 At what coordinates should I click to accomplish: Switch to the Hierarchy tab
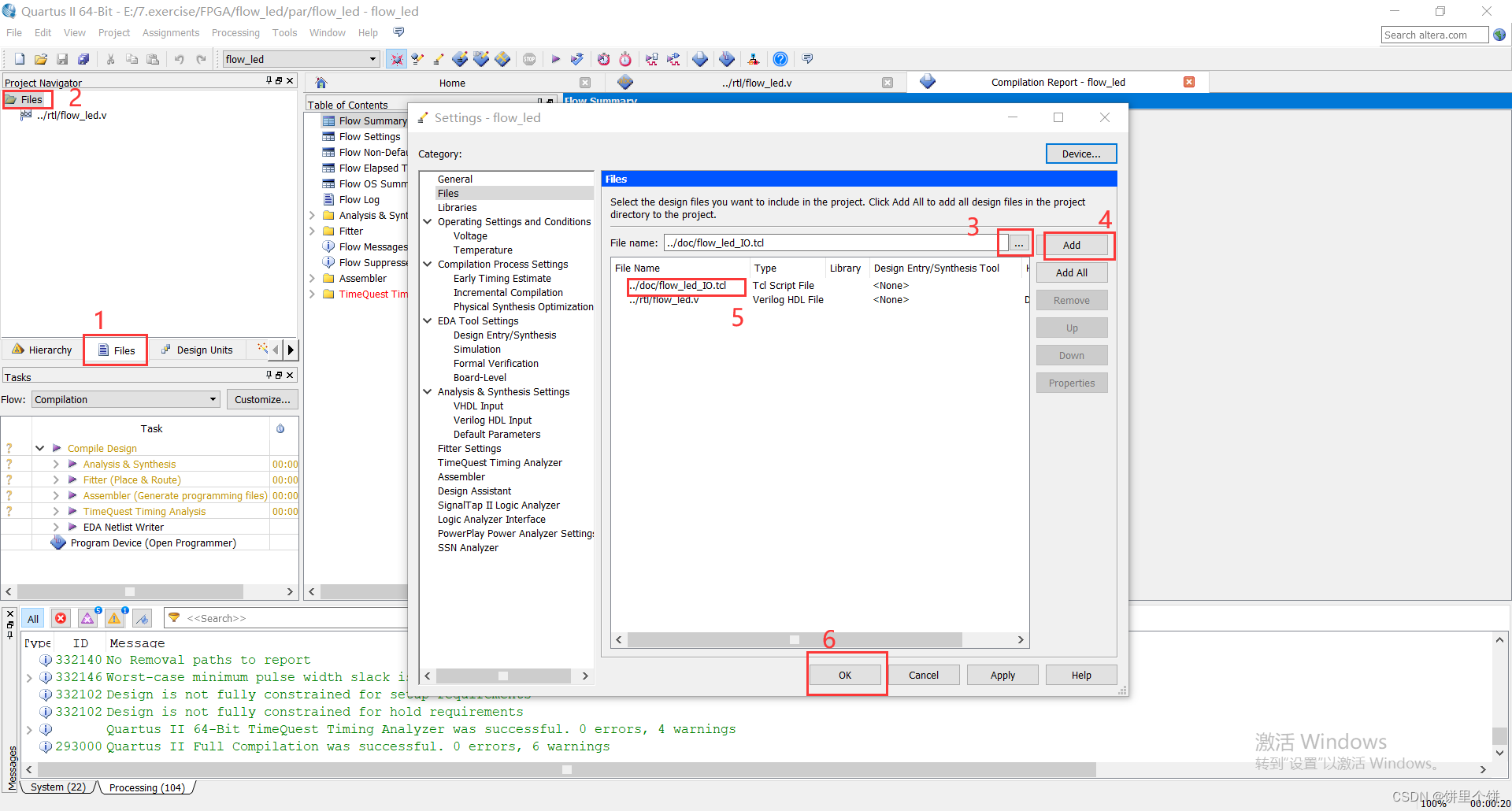(x=42, y=350)
